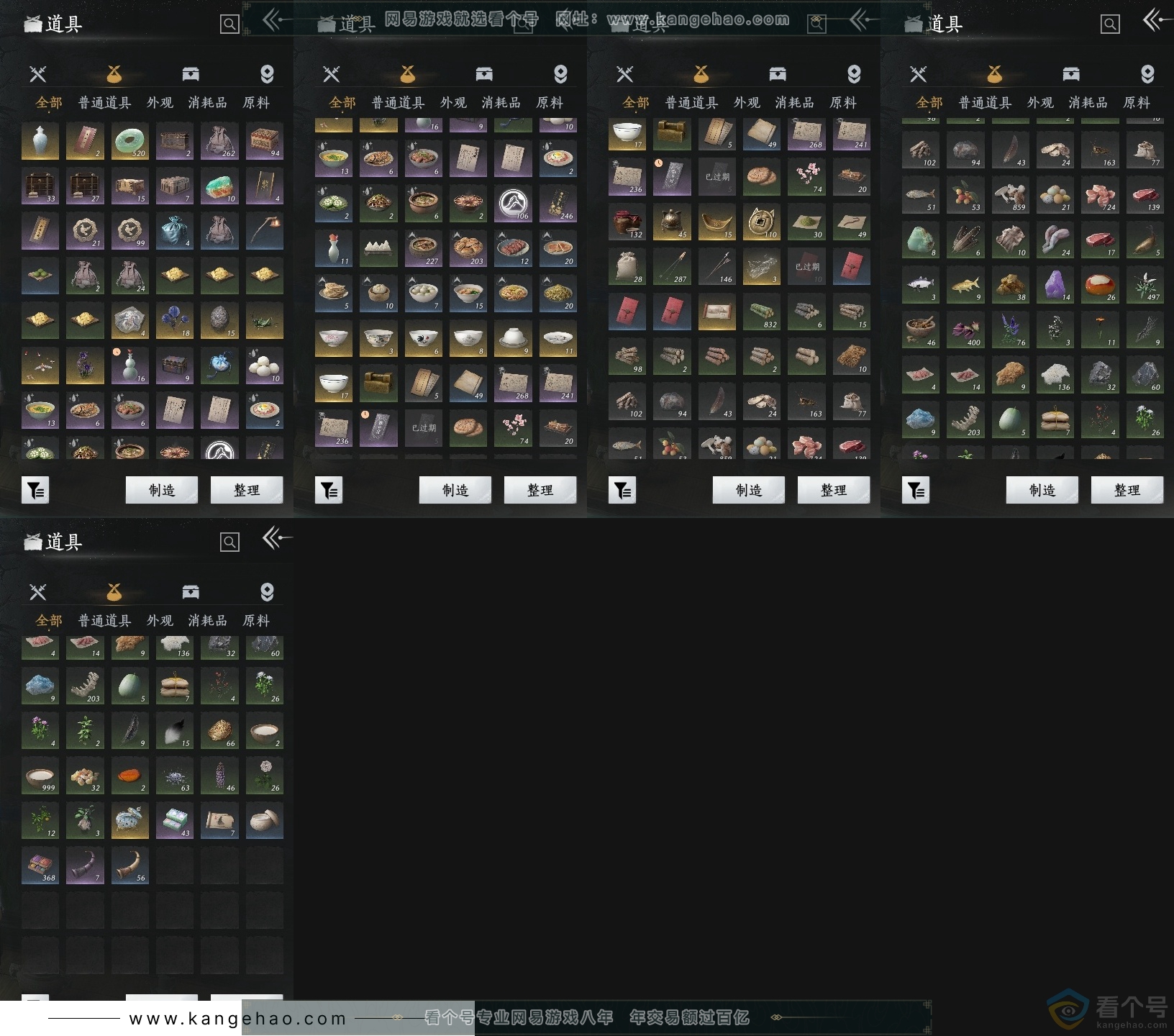This screenshot has width=1174, height=1036.
Task: Select the lavender item with count 76
Action: (1011, 330)
